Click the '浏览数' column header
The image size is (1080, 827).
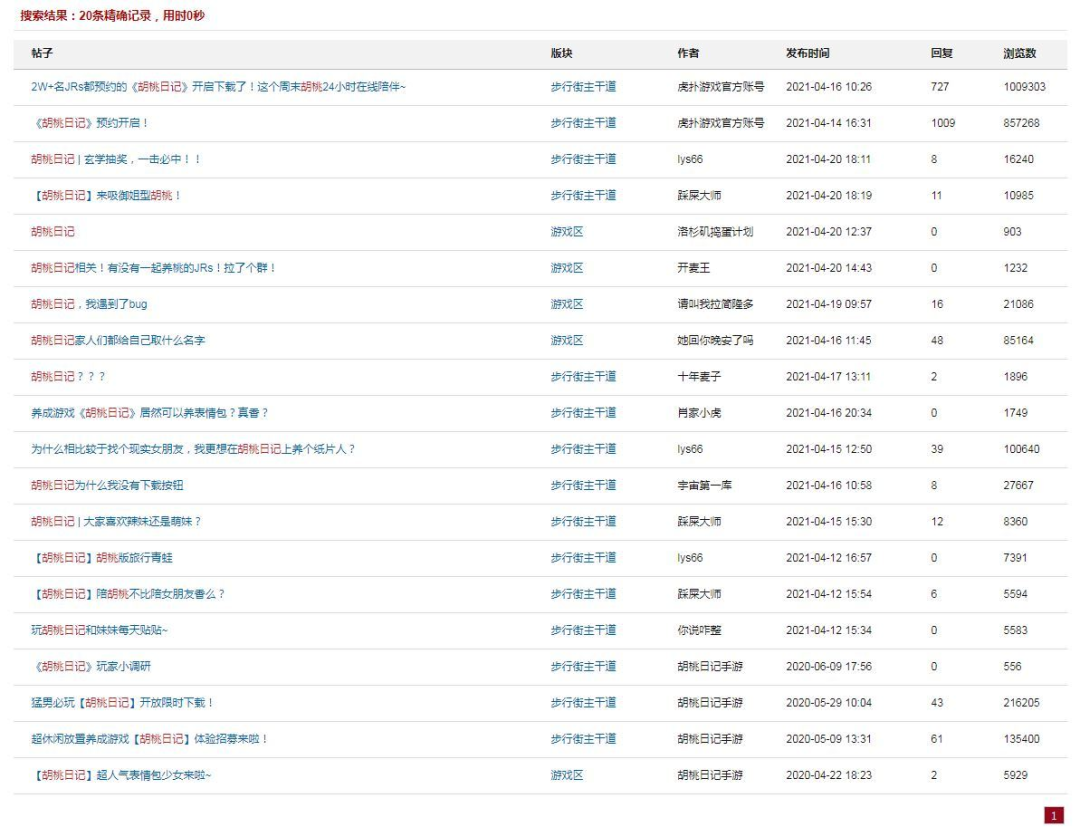(1020, 54)
